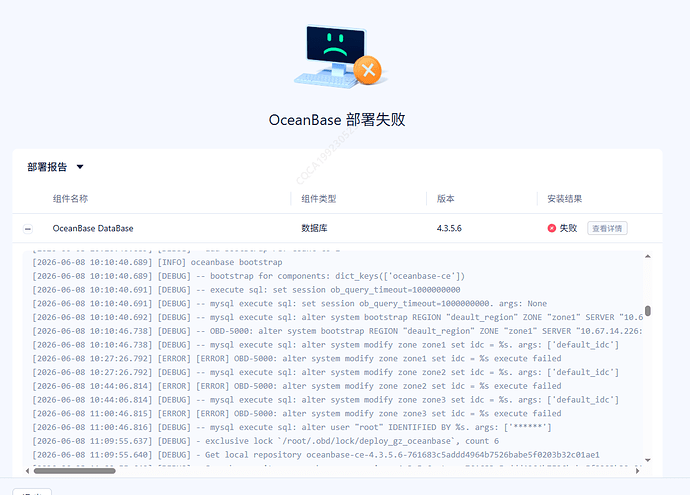Click the 部署报告 section title
The image size is (690, 495).
click(x=47, y=167)
